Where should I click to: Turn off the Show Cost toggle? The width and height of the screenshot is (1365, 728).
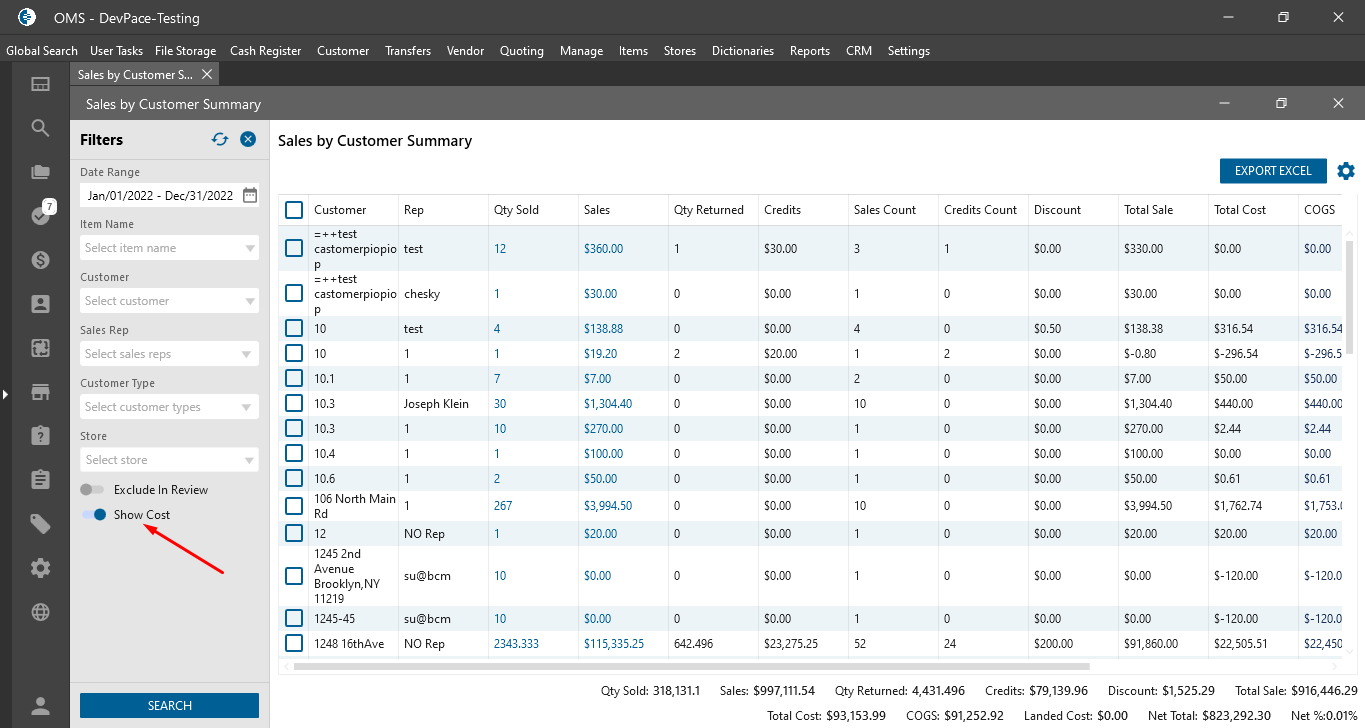[x=94, y=515]
